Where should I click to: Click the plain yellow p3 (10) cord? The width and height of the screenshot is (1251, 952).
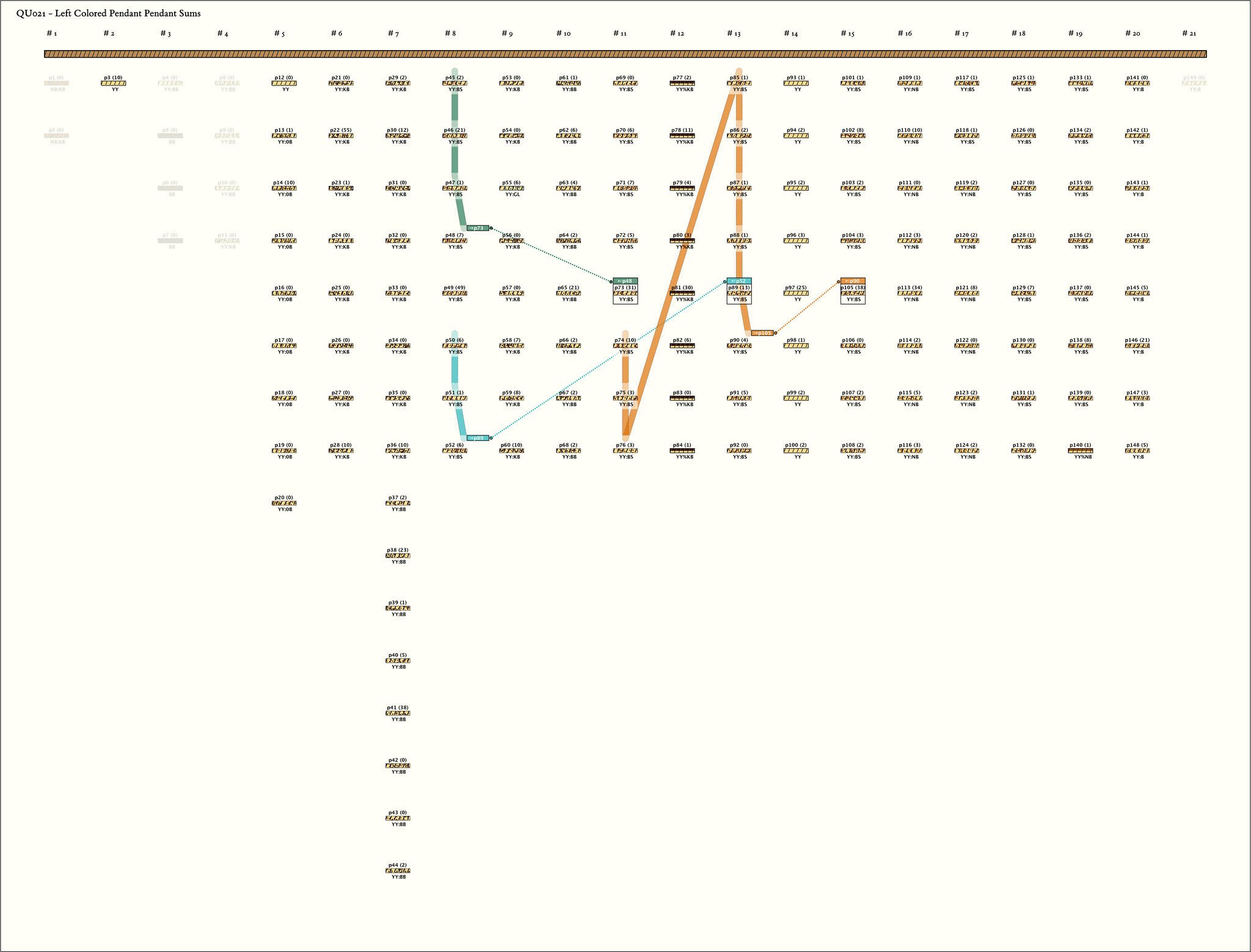tap(113, 83)
